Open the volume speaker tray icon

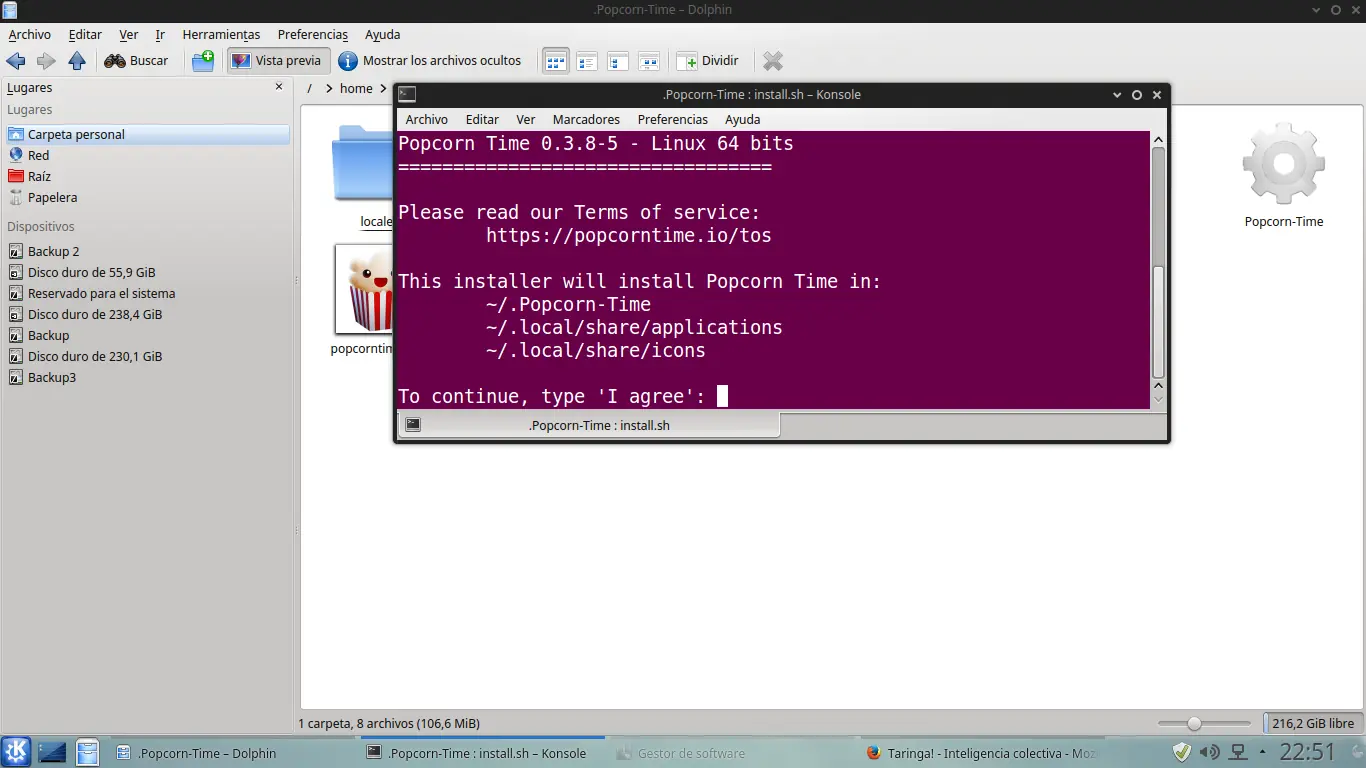coord(1209,752)
